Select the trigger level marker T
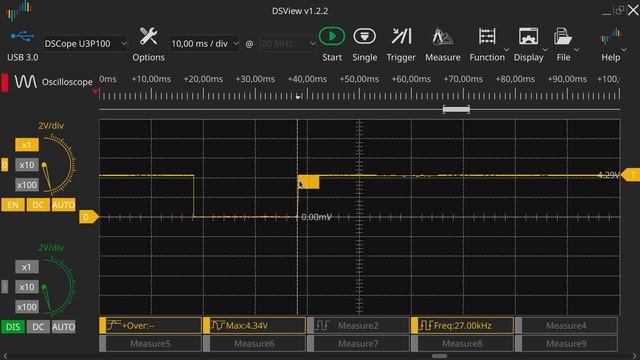The width and height of the screenshot is (640, 360). click(x=631, y=175)
